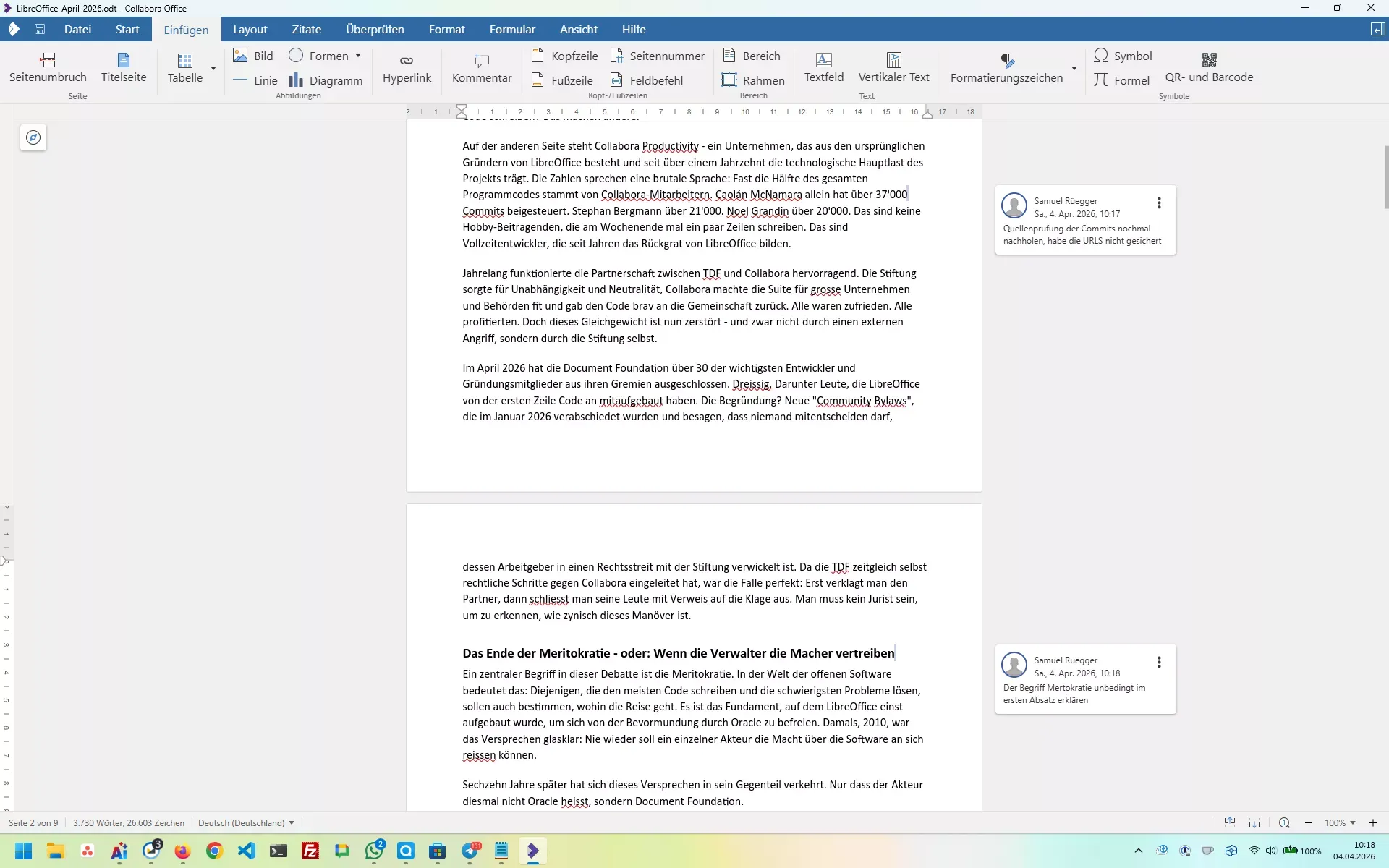The height and width of the screenshot is (868, 1389).
Task: Open the Navigator compass icon
Action: [x=33, y=137]
